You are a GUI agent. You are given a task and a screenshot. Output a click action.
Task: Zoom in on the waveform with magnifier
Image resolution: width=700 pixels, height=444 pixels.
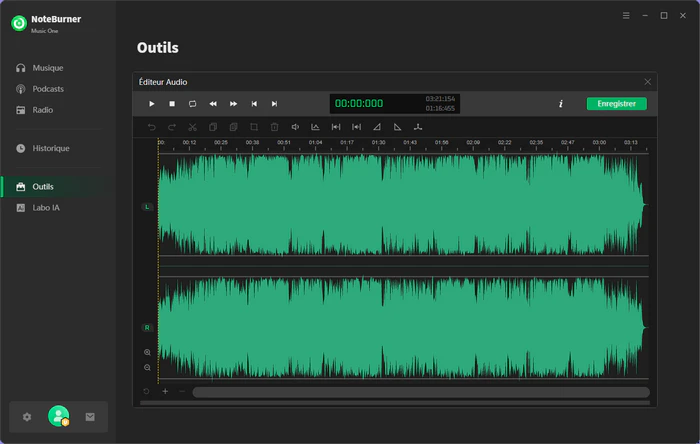(147, 353)
